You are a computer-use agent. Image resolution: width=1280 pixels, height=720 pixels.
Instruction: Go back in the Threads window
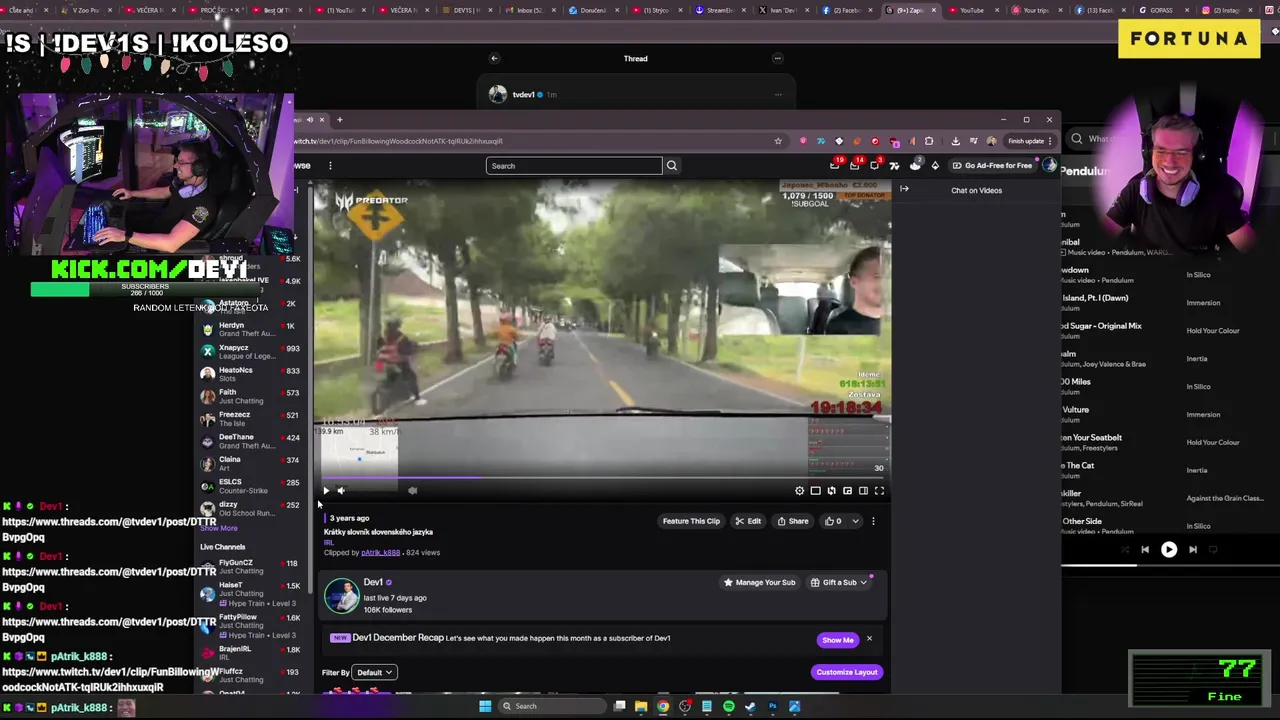coord(494,58)
